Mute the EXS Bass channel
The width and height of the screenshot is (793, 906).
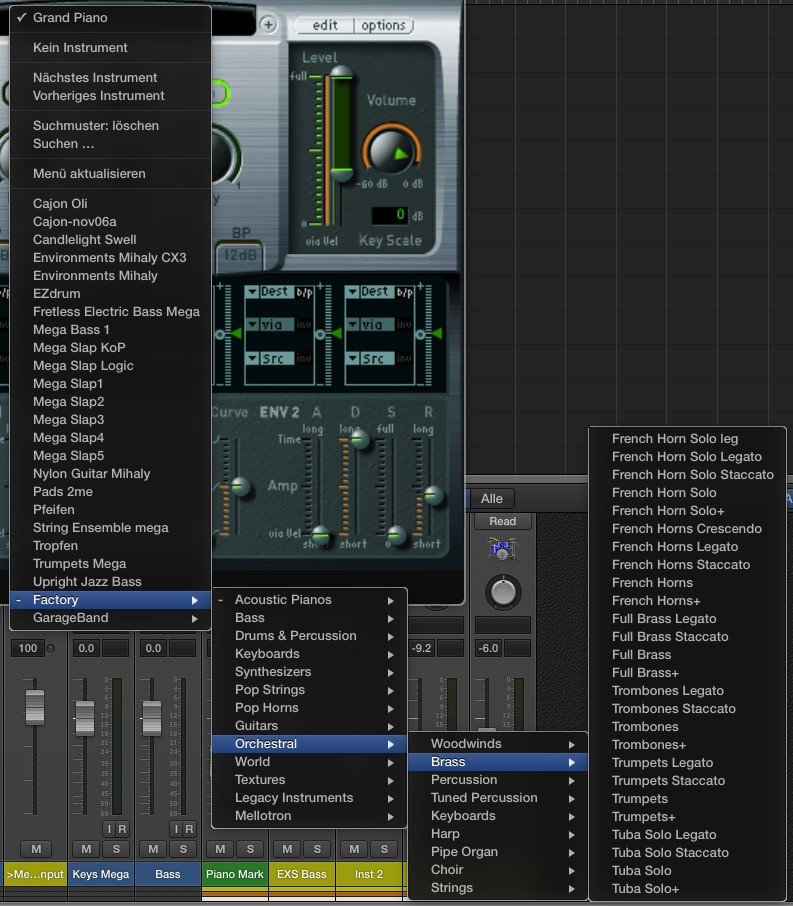click(287, 849)
